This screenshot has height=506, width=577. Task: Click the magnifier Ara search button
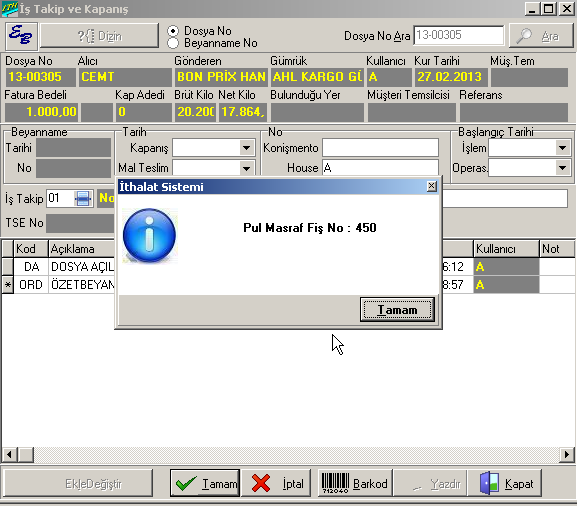pyautogui.click(x=541, y=36)
